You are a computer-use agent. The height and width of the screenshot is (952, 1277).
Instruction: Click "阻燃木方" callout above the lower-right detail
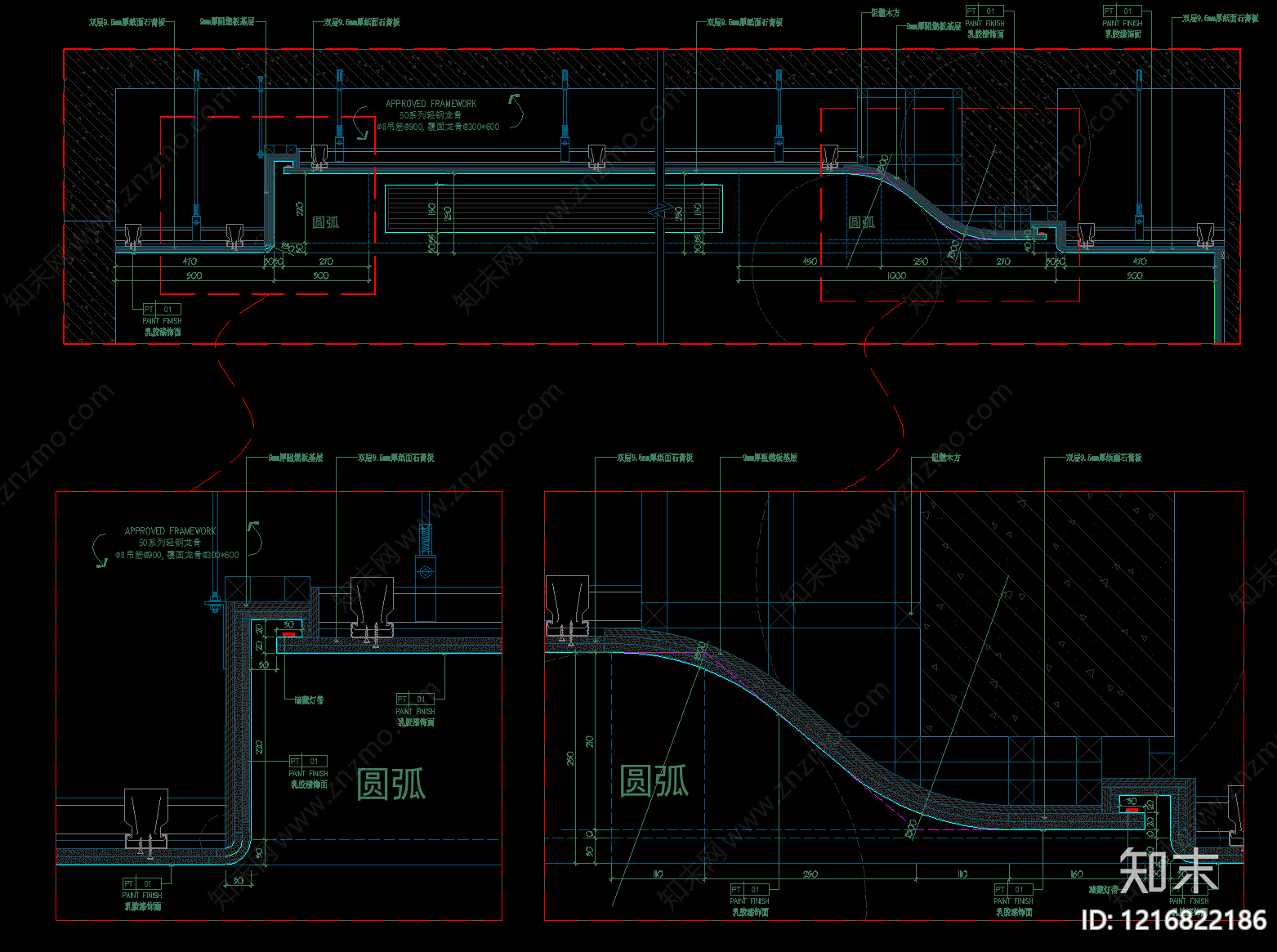(946, 458)
